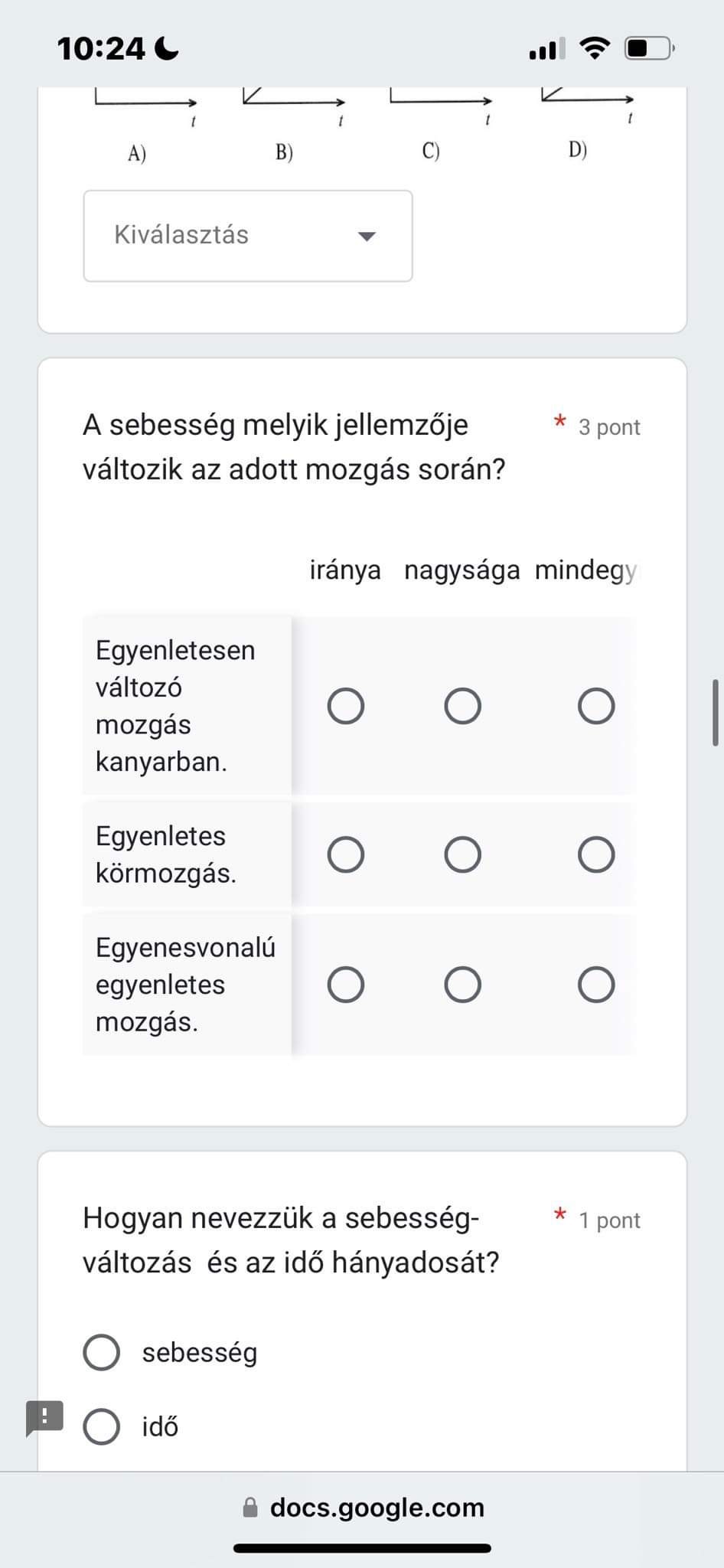The image size is (724, 1568).
Task: Pick nagysága for Egyenesvonalú egyenletes mozgás
Action: coord(463,985)
